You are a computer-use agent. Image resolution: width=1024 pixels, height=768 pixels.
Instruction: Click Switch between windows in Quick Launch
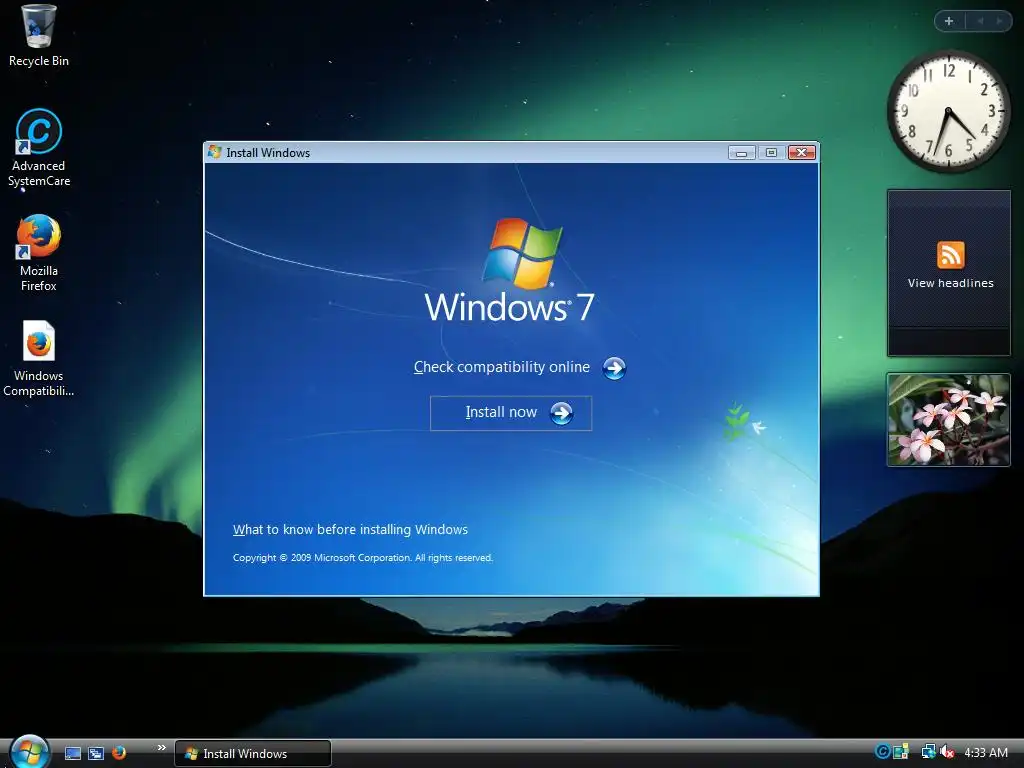[x=96, y=753]
